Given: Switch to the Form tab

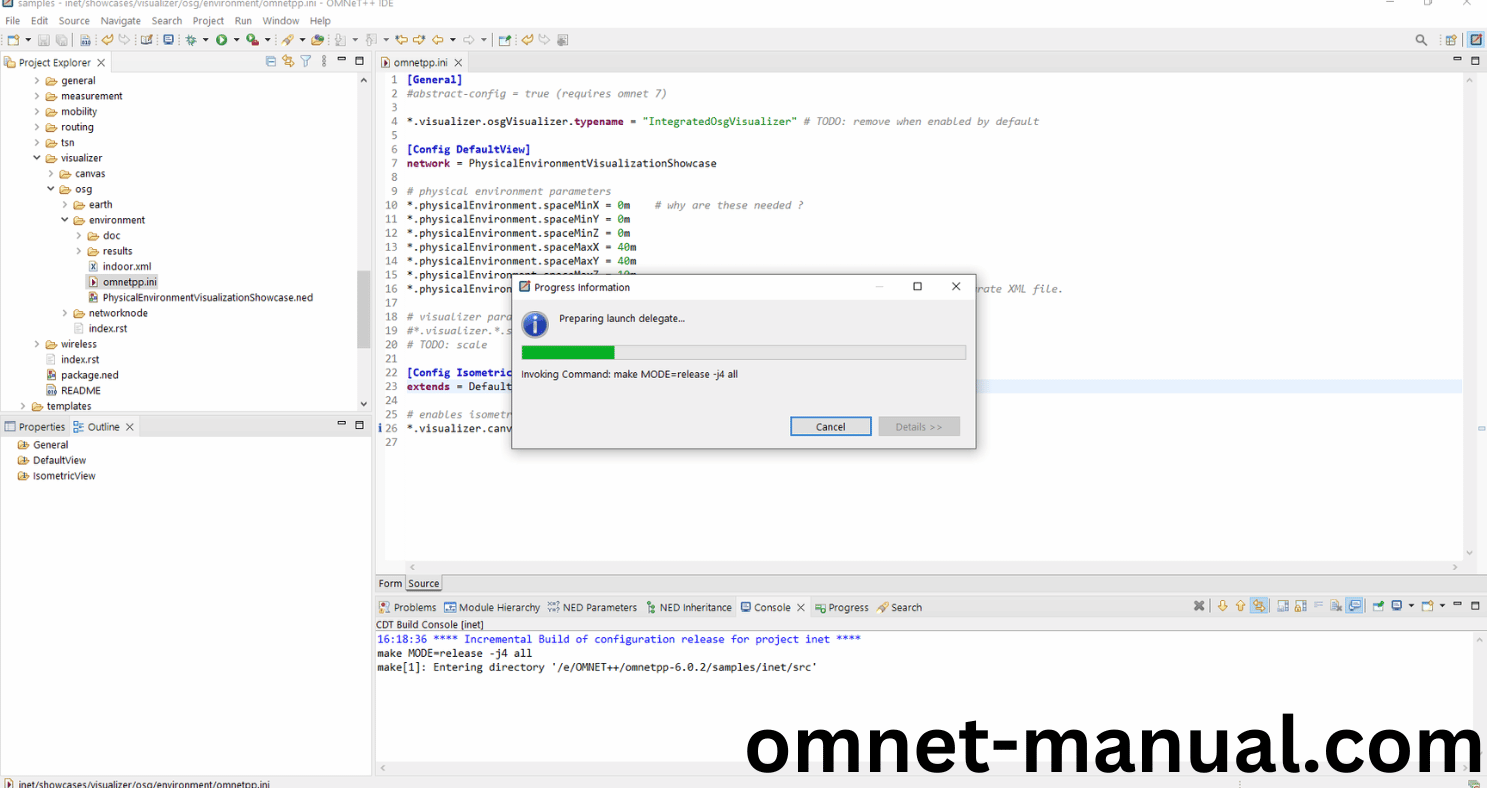Looking at the screenshot, I should coord(390,583).
